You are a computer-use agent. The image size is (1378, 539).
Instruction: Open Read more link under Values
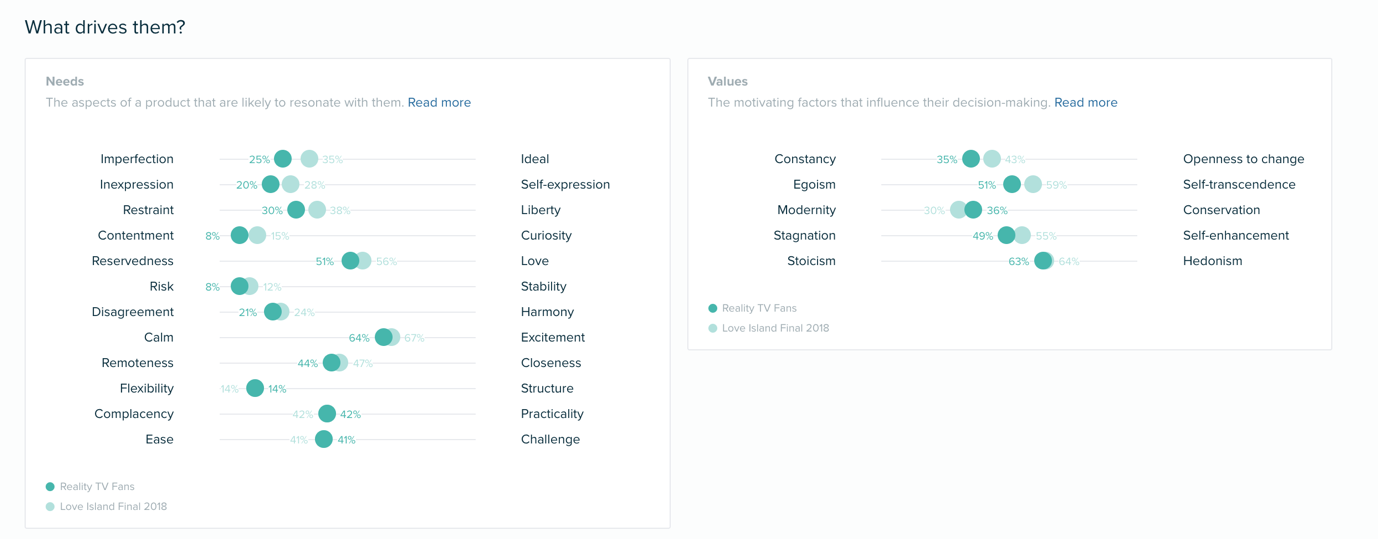[1085, 102]
